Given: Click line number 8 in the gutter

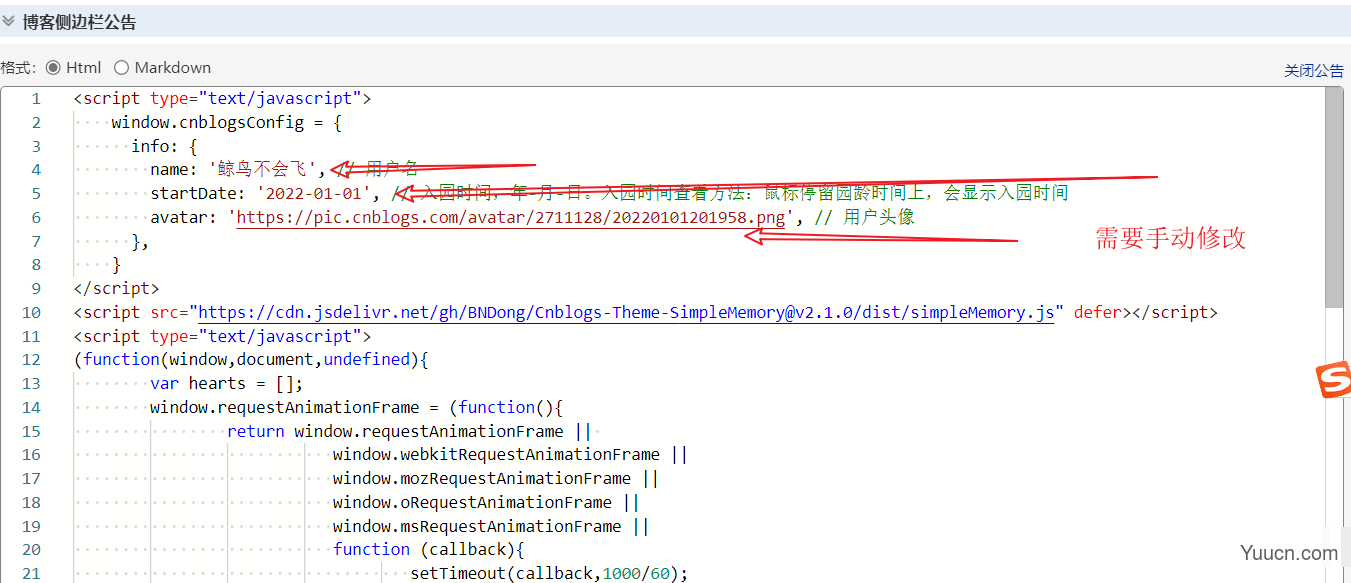Looking at the screenshot, I should click(x=36, y=265).
